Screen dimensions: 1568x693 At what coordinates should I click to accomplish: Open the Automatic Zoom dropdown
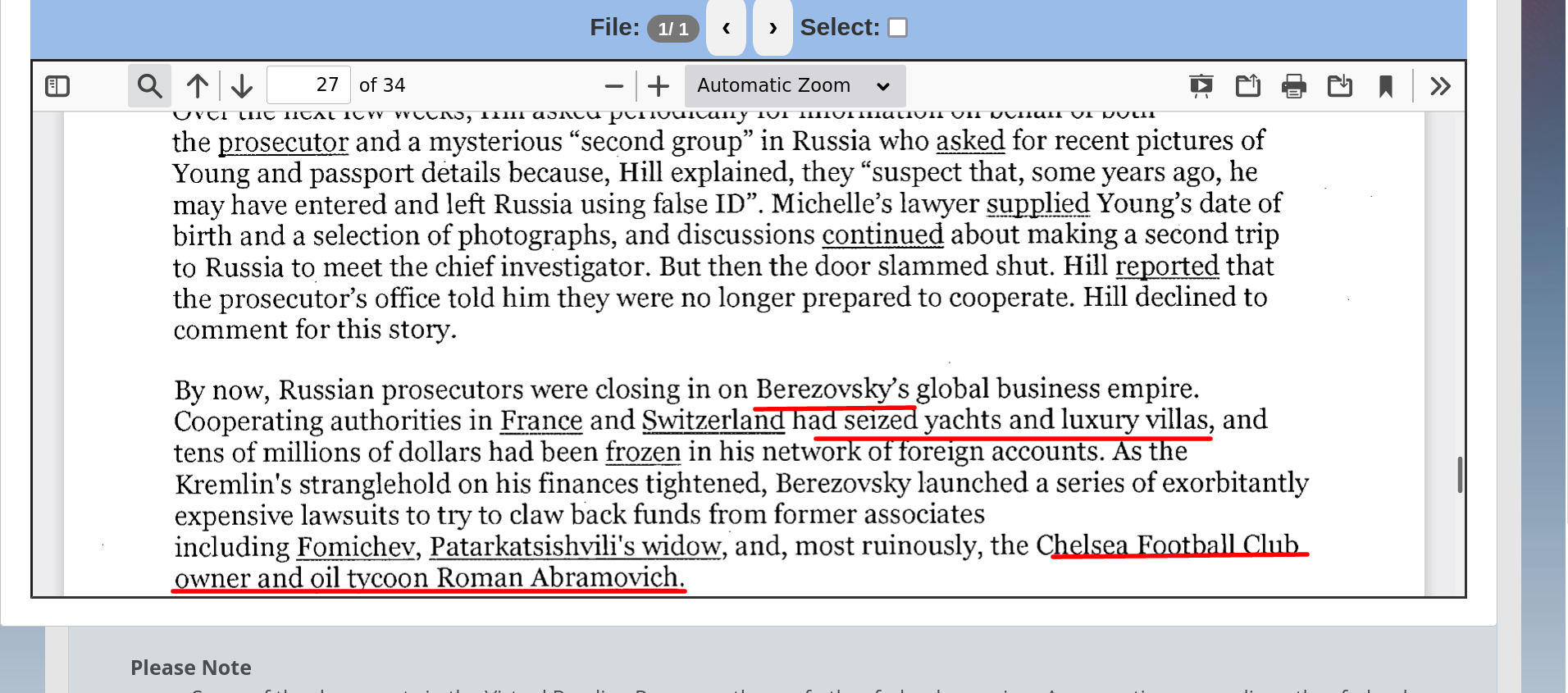pos(795,85)
